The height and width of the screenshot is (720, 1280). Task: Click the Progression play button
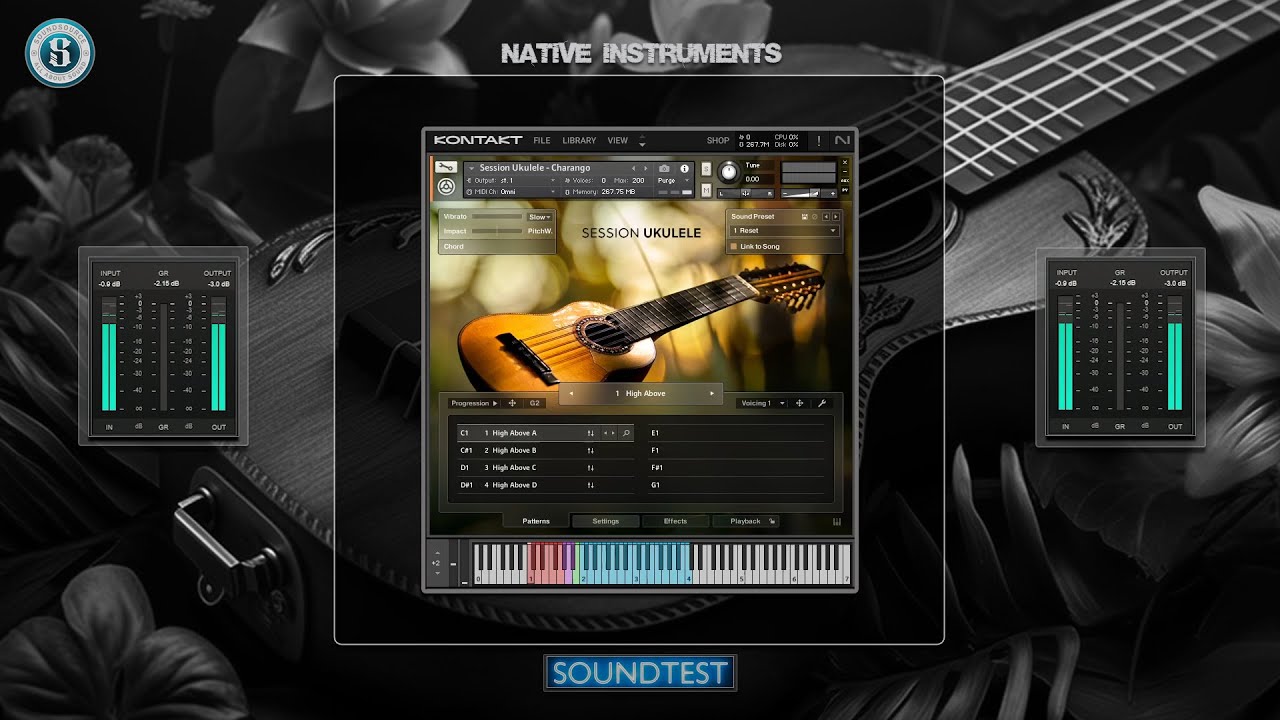tap(495, 403)
